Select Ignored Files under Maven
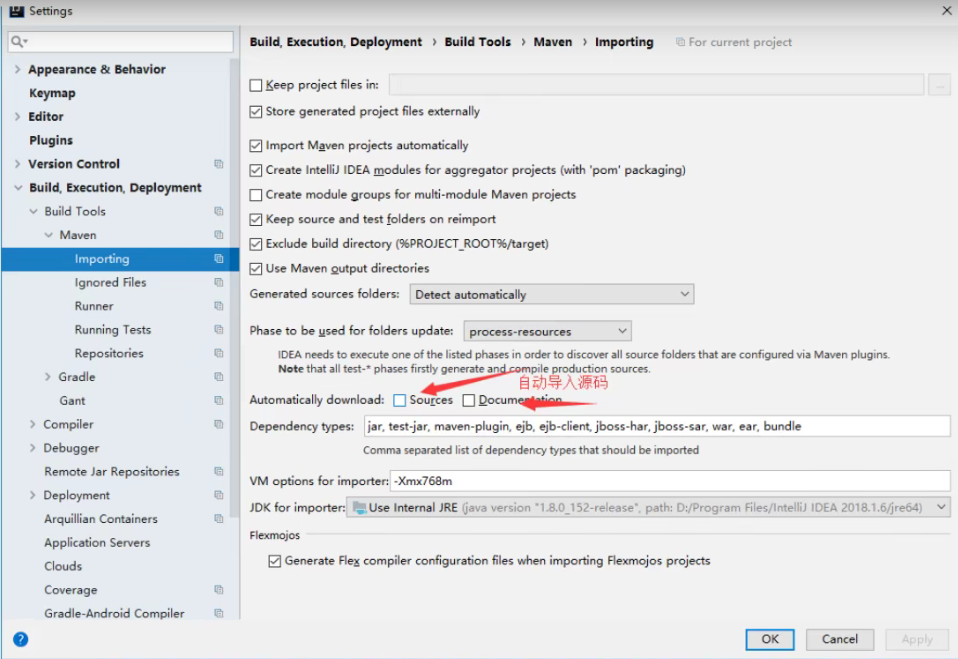 [x=110, y=282]
